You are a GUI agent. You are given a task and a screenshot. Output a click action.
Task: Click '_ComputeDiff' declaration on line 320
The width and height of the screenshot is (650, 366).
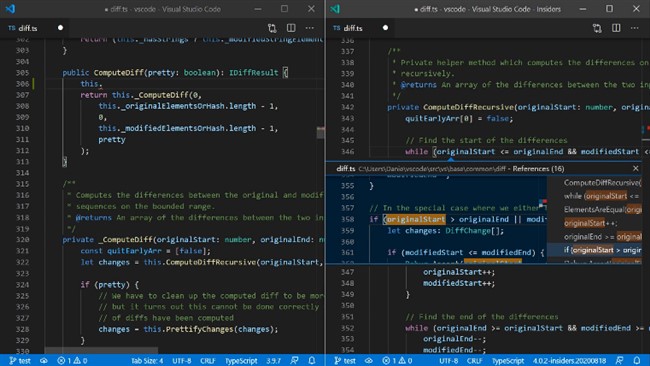[126, 240]
